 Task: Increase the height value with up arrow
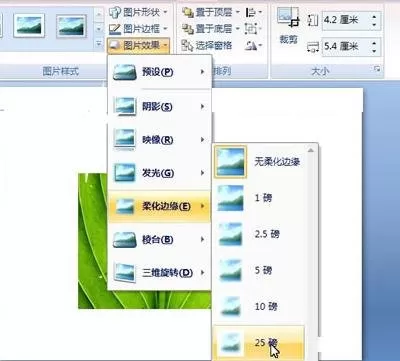point(375,16)
